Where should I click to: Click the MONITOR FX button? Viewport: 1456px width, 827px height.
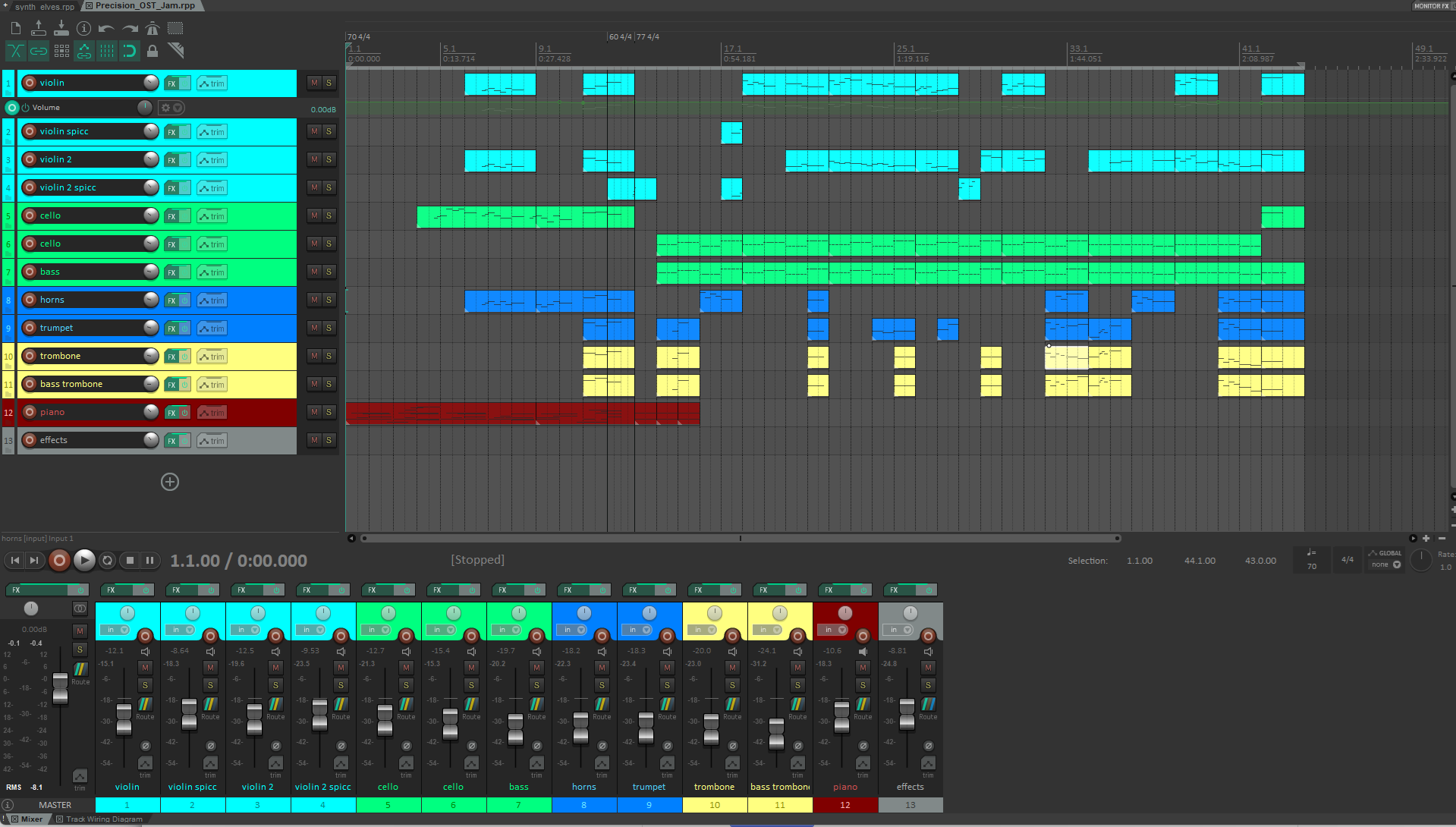[1431, 6]
